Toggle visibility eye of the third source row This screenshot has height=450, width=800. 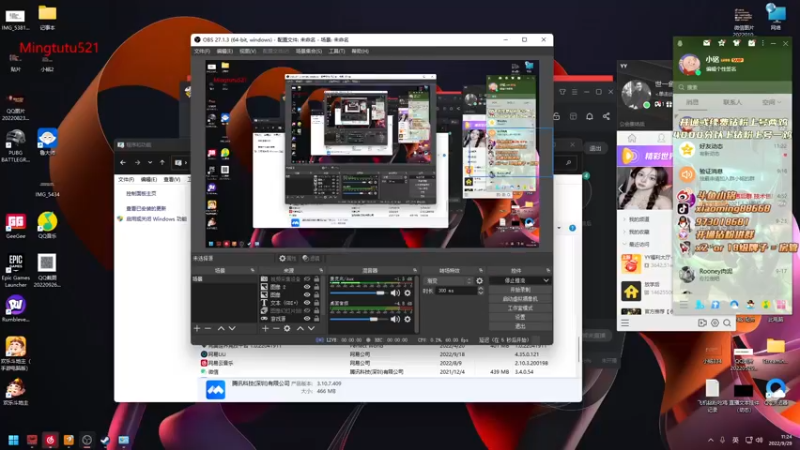(x=307, y=295)
